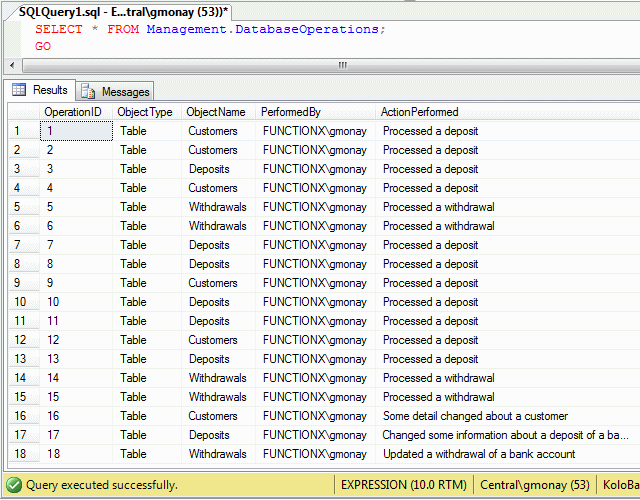Click OperationID cell with value 8

point(76,264)
